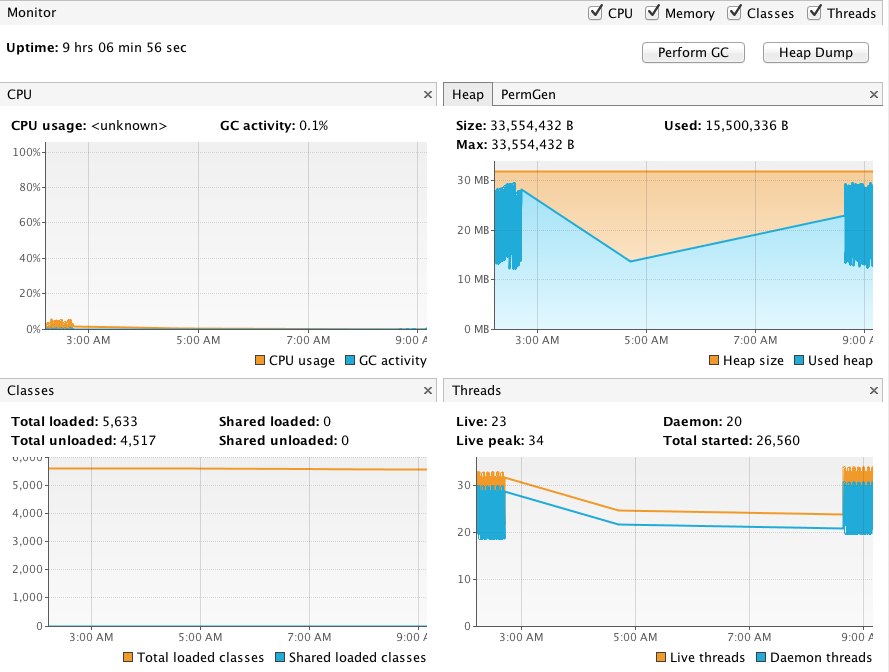Click the Total loaded classes legend swatch

[127, 658]
